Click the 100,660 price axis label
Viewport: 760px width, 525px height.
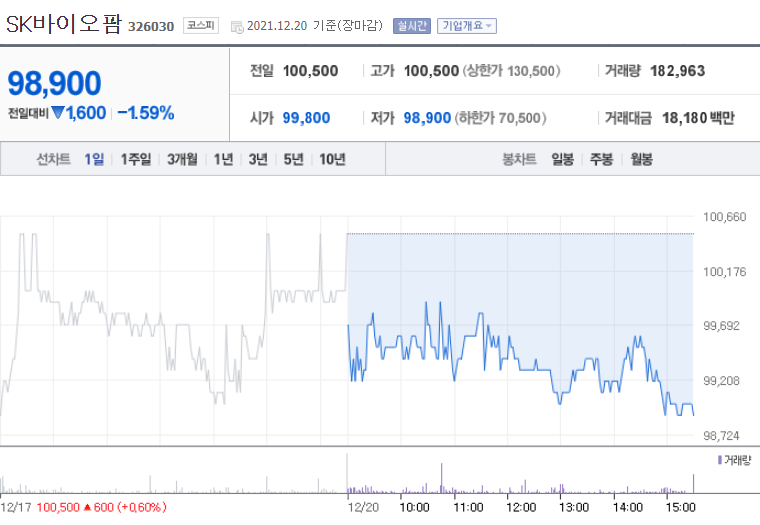(725, 217)
